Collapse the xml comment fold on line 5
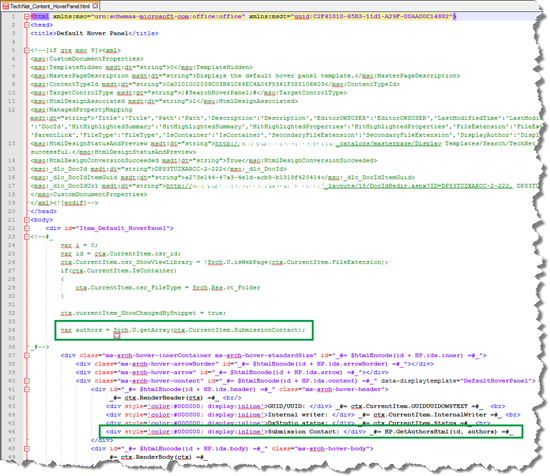The image size is (550, 476). point(27,50)
